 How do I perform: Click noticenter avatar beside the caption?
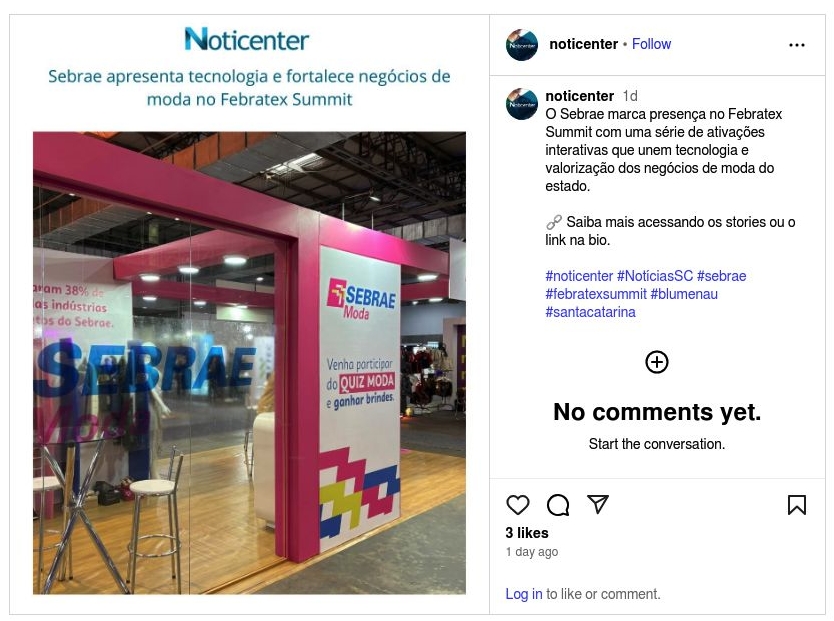tap(522, 104)
